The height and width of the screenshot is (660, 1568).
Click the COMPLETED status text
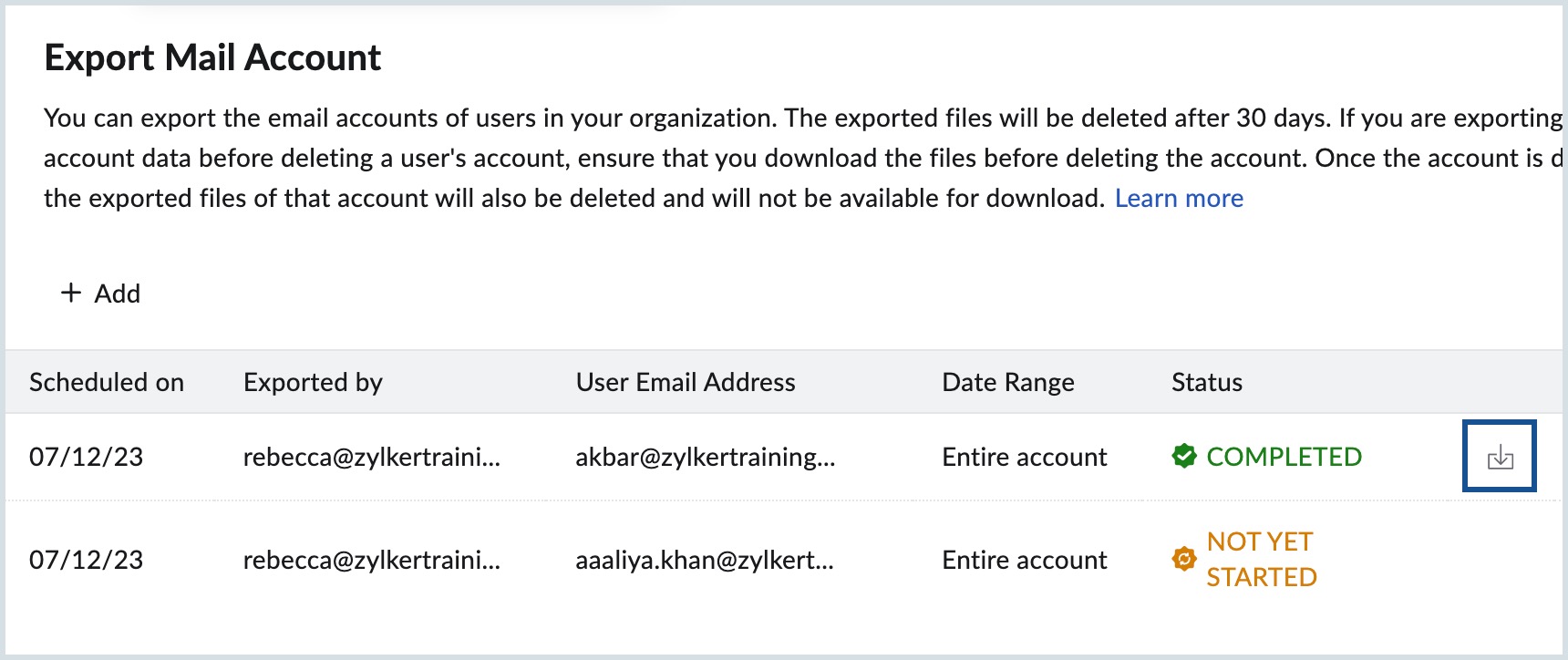(1284, 457)
